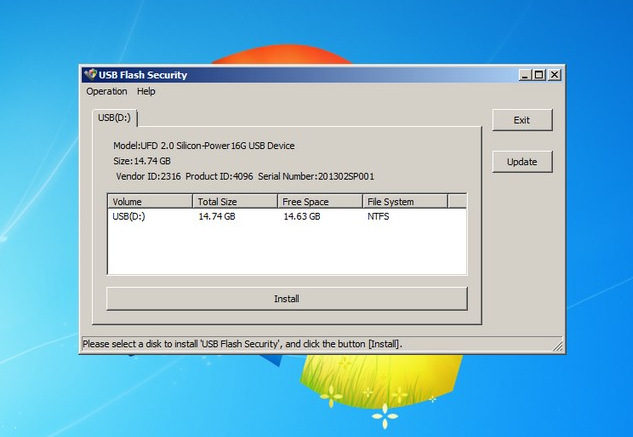
Task: Select the USB(D:) volume row
Action: 287,216
